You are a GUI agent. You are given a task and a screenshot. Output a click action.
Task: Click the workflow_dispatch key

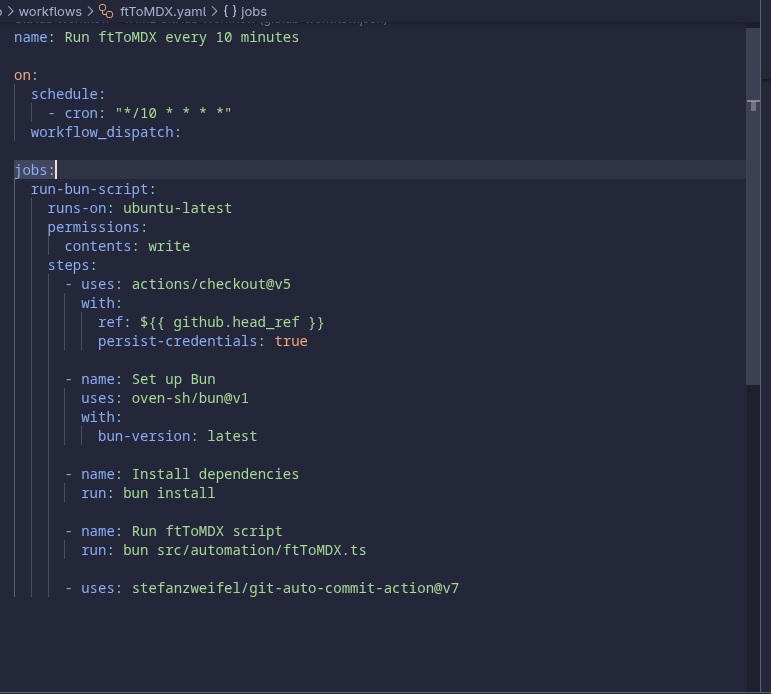click(x=104, y=132)
